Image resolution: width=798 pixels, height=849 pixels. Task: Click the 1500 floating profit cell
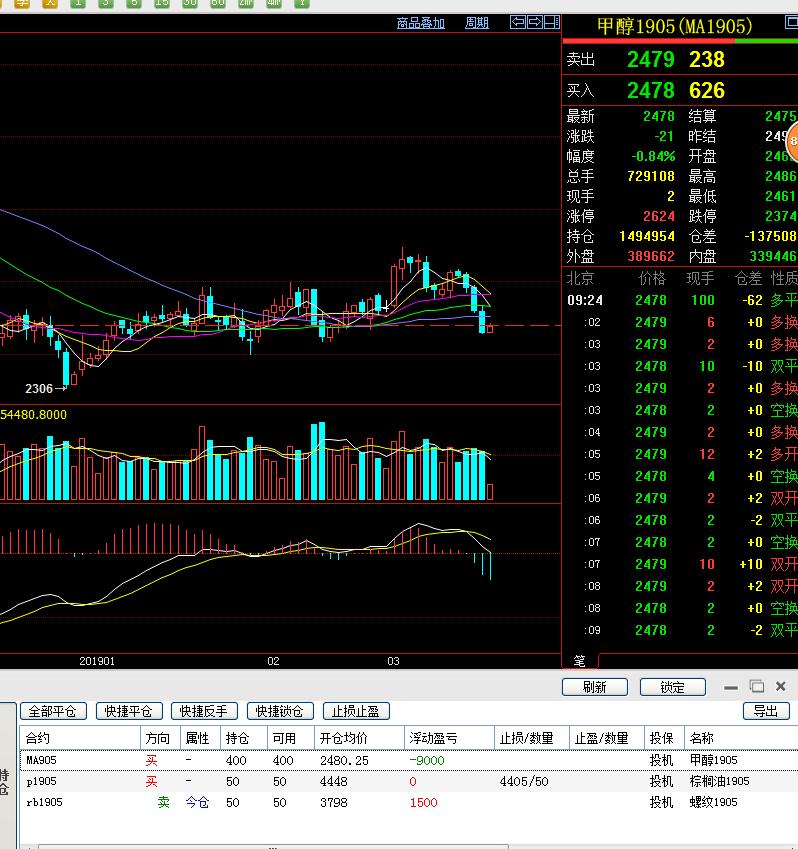[423, 802]
